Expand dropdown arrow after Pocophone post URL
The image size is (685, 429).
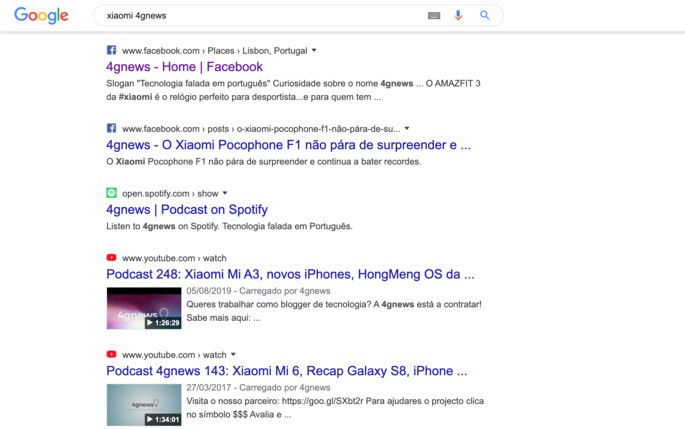point(407,128)
